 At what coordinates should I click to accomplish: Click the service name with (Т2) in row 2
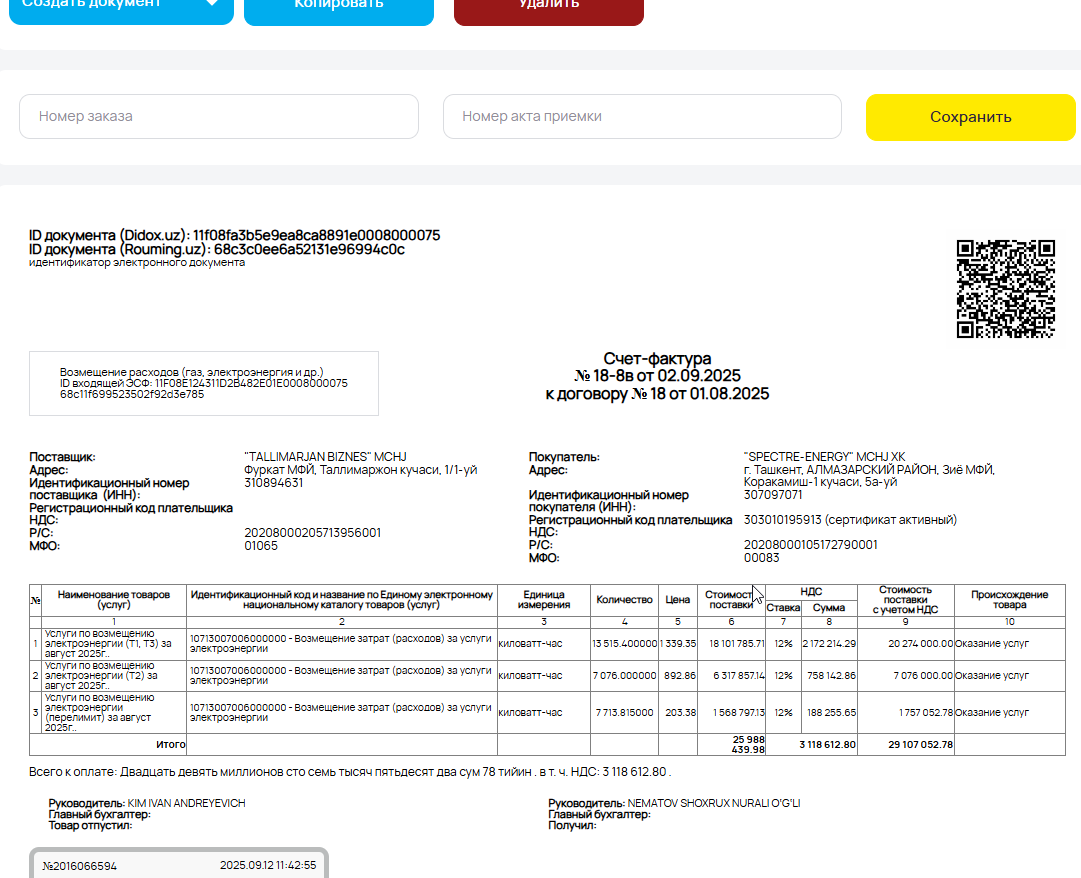pyautogui.click(x=101, y=676)
